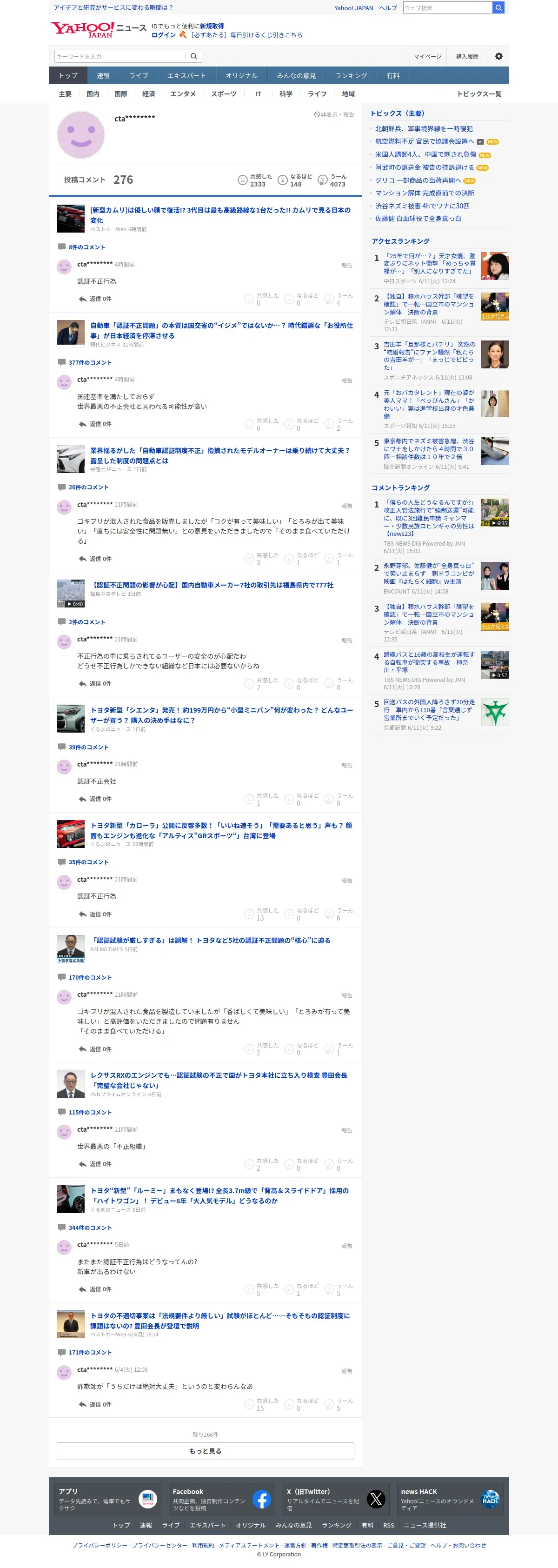Click うーん reaction on 国連基準を満たしておらず comment
Viewport: 558px width, 1568px height.
pyautogui.click(x=339, y=424)
